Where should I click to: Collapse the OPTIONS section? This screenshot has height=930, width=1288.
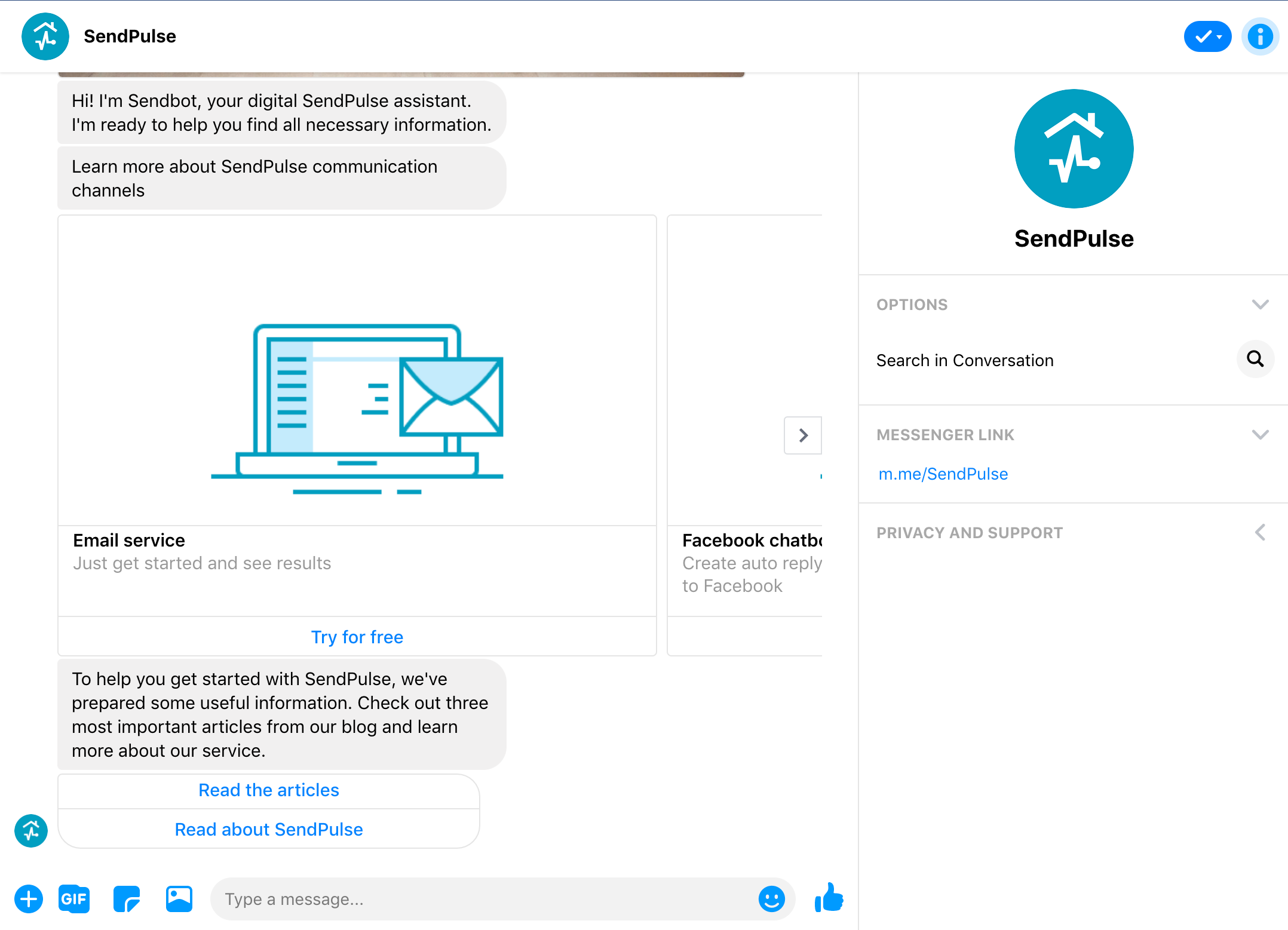(1261, 304)
